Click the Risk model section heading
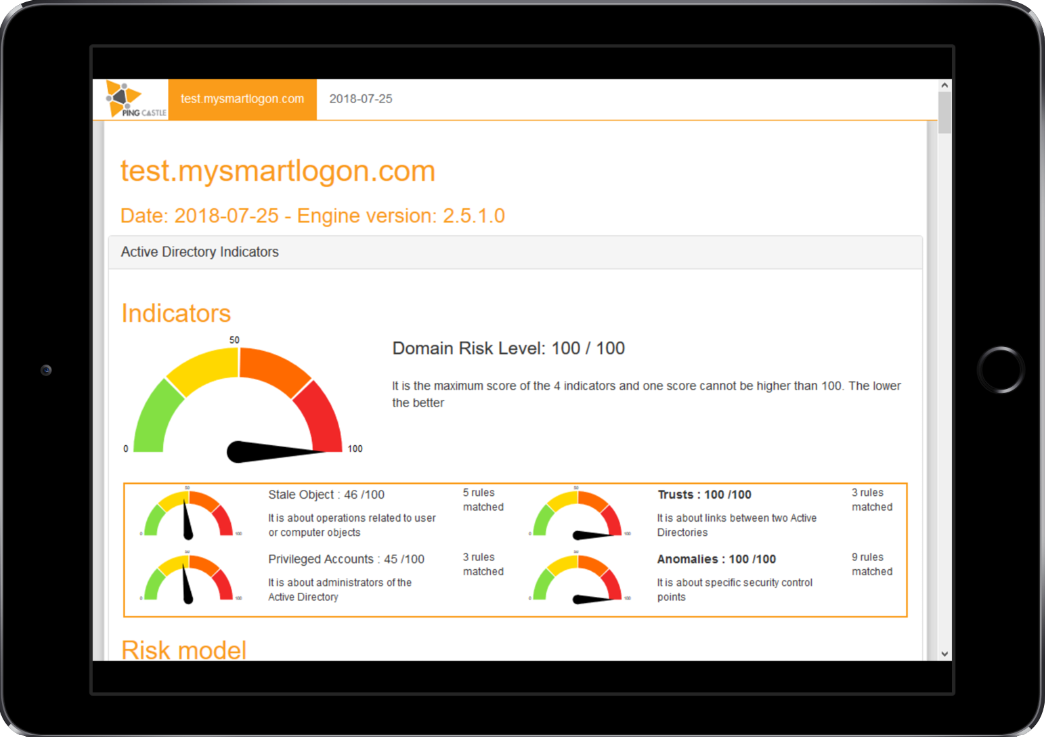Viewport: 1045px width, 737px height. 184,649
